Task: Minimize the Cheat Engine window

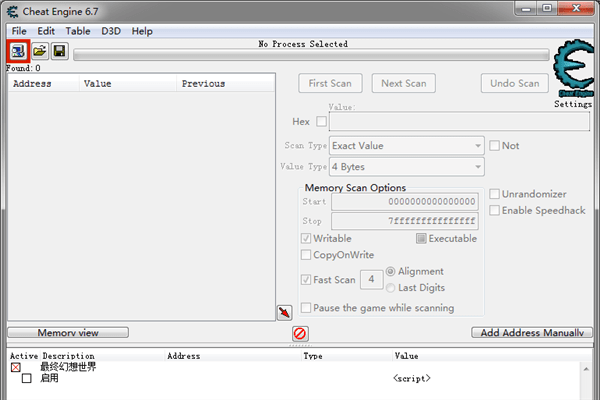Action: (527, 8)
